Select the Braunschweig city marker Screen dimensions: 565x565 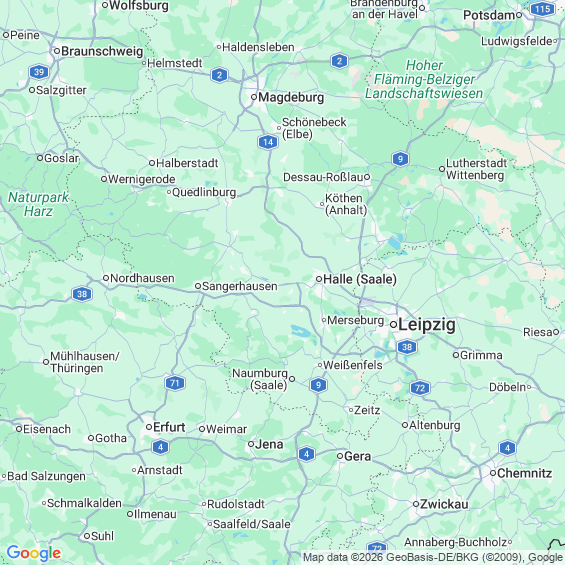pos(57,51)
